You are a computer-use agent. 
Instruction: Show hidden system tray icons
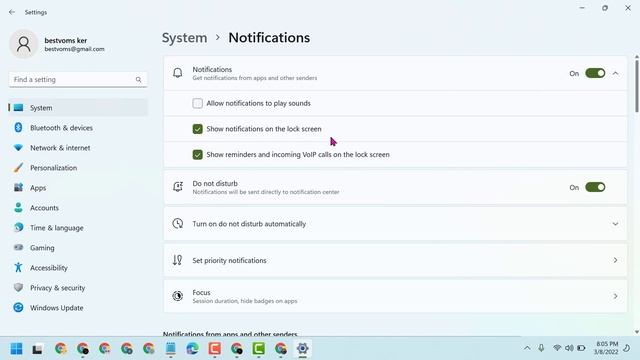click(x=527, y=348)
